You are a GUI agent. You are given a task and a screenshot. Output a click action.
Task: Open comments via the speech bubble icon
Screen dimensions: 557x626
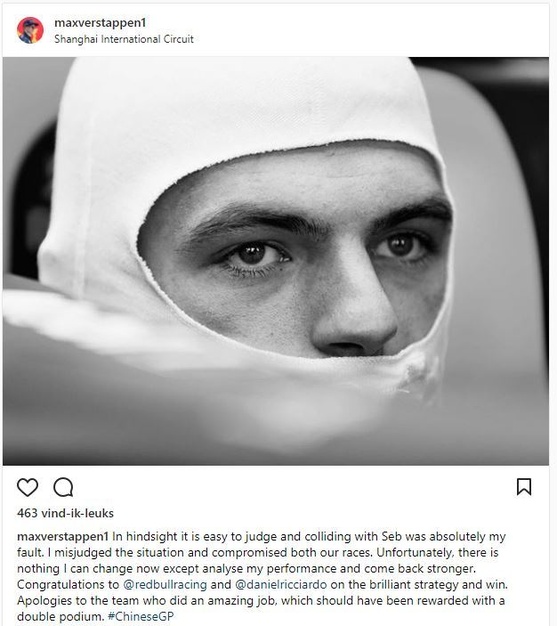(63, 487)
